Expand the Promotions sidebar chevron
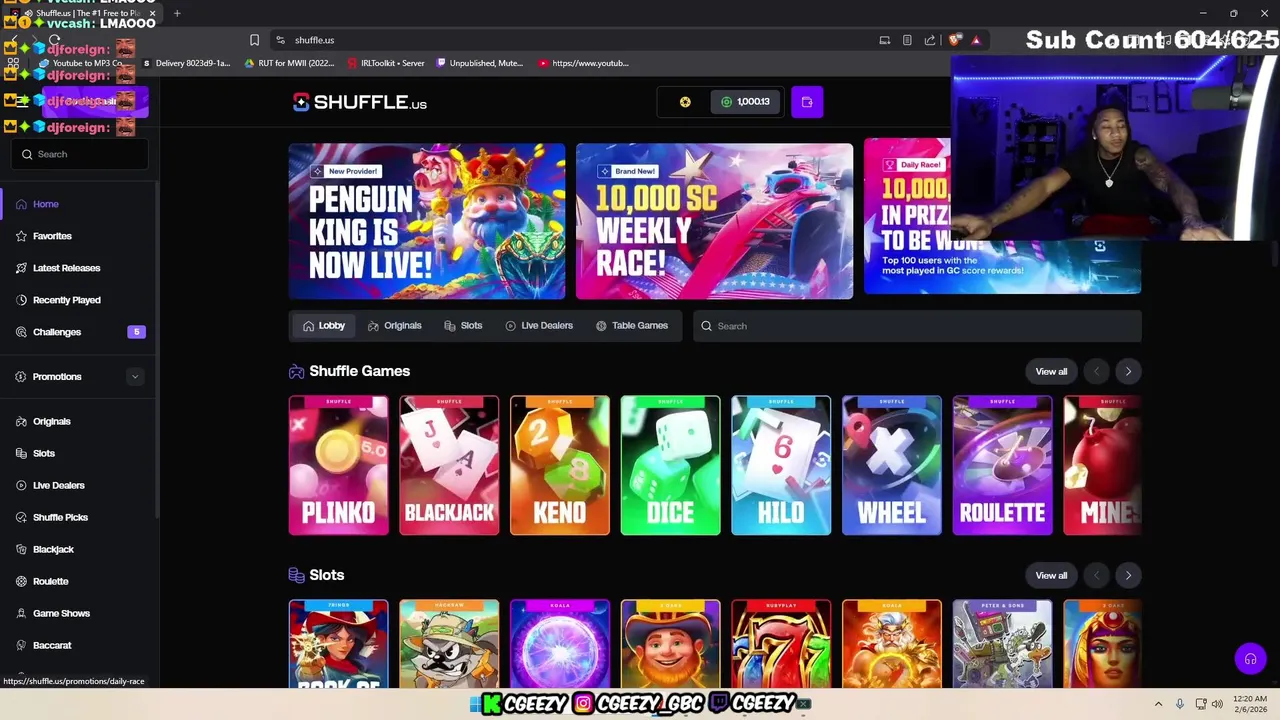 (135, 377)
